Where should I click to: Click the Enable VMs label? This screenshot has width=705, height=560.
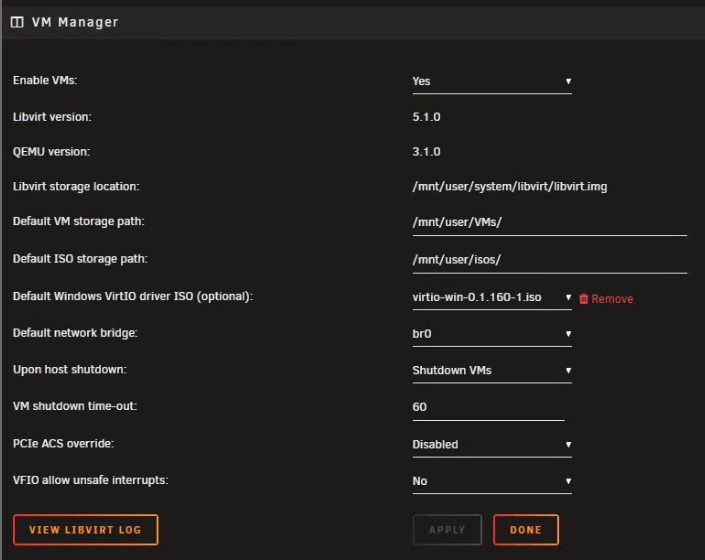coord(45,80)
